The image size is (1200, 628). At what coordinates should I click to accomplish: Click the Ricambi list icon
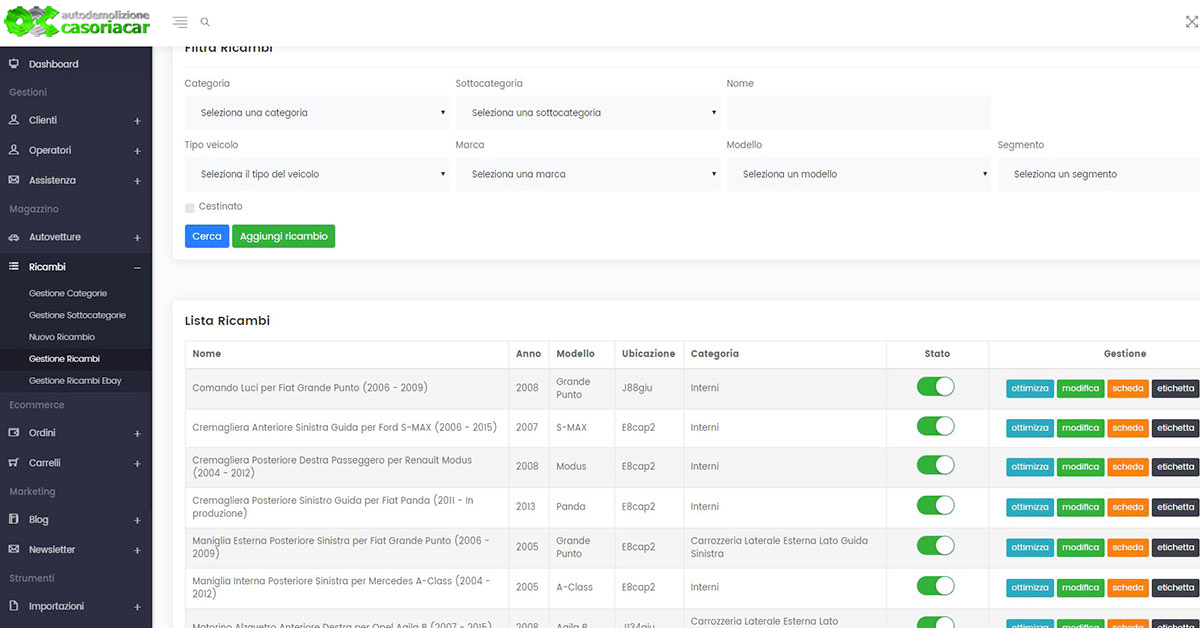(14, 267)
